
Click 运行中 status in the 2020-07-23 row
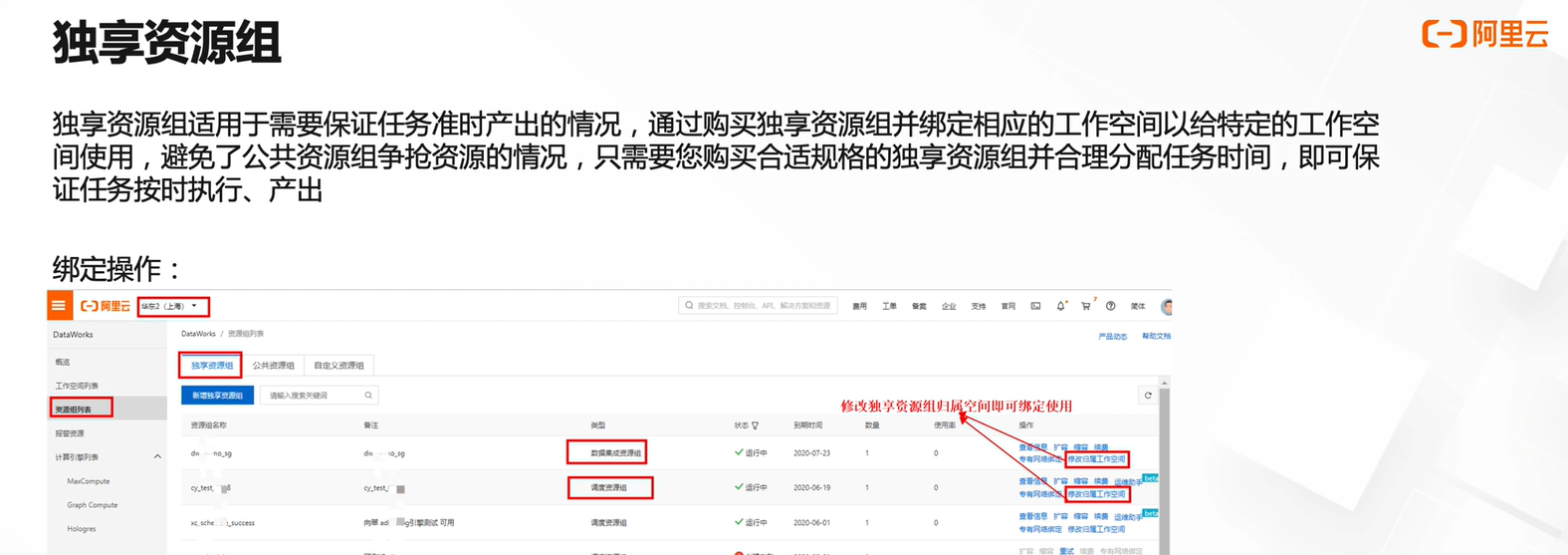pos(751,453)
